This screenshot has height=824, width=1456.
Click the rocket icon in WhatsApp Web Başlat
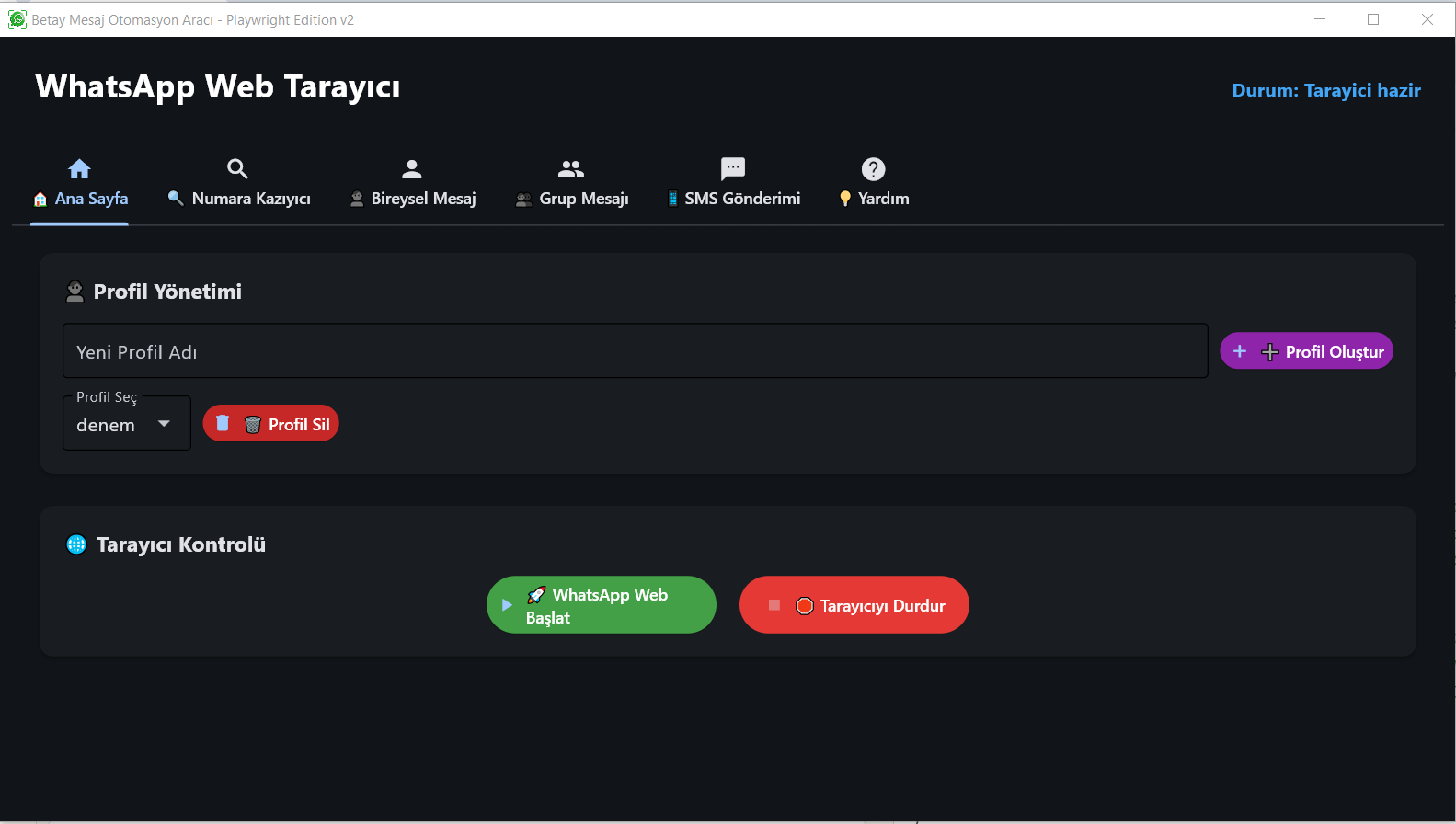[536, 595]
